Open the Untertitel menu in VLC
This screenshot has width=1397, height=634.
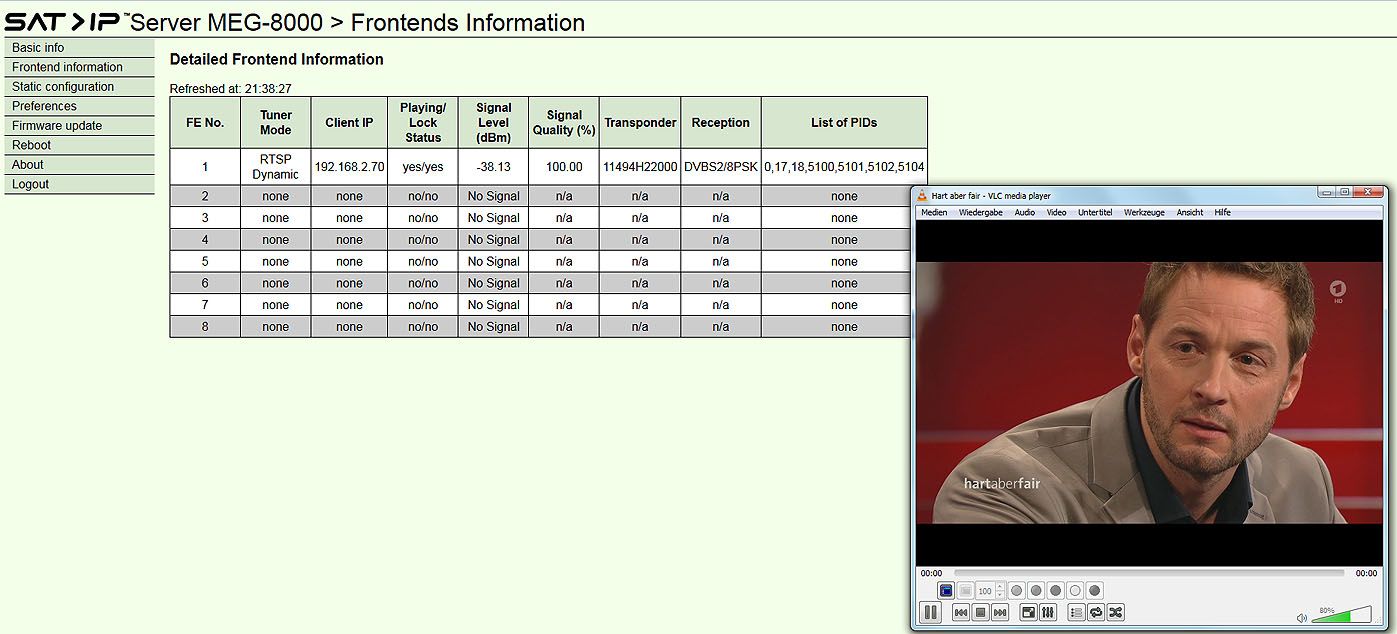pos(1095,212)
